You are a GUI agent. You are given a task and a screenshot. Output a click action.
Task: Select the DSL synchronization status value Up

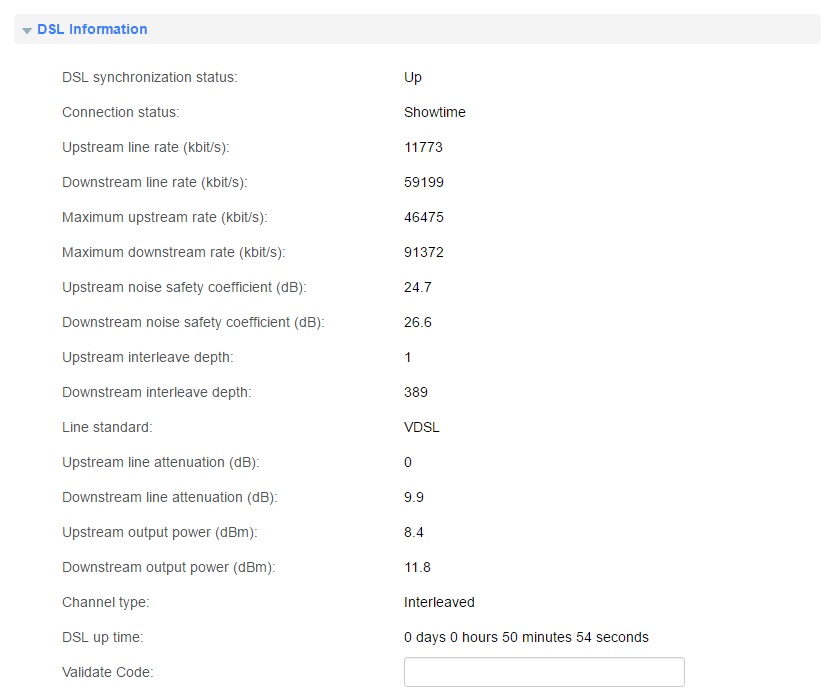(413, 78)
